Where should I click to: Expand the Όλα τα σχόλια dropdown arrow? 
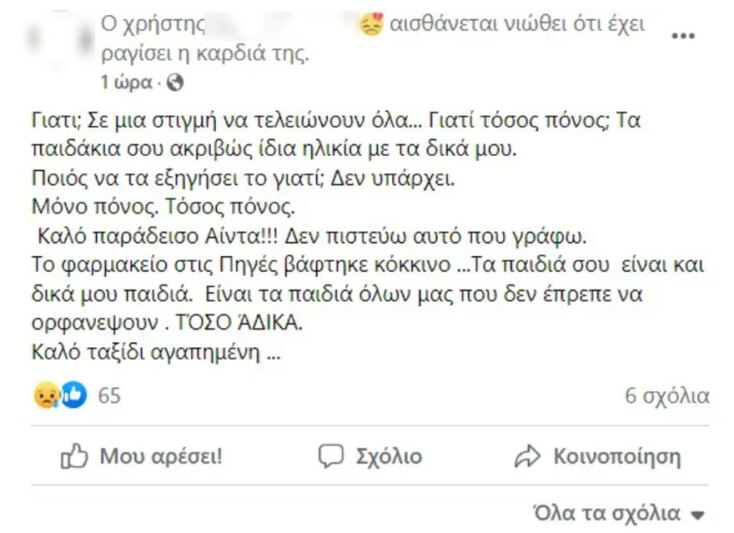click(x=698, y=516)
